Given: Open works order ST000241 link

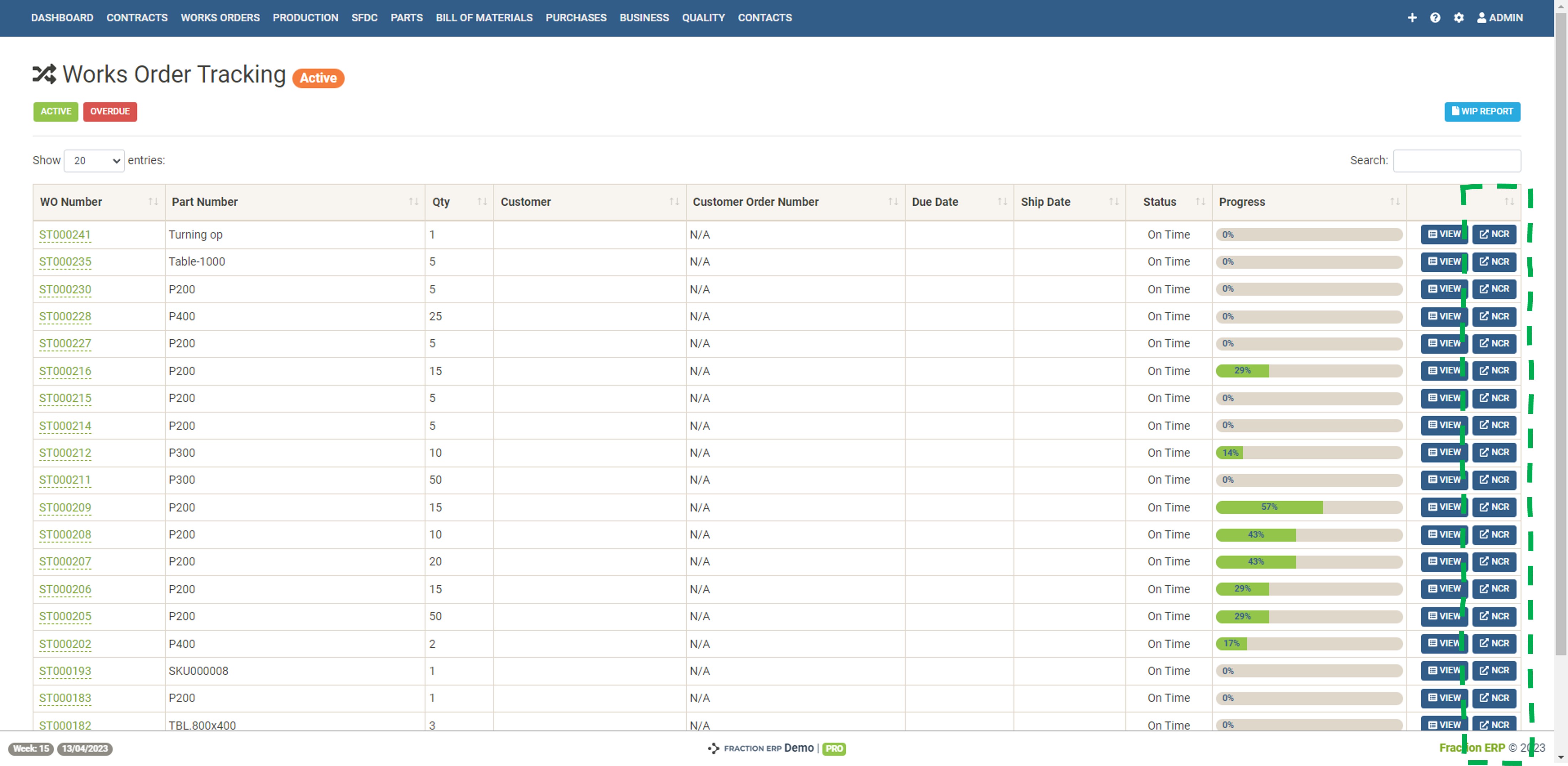Looking at the screenshot, I should pyautogui.click(x=65, y=235).
